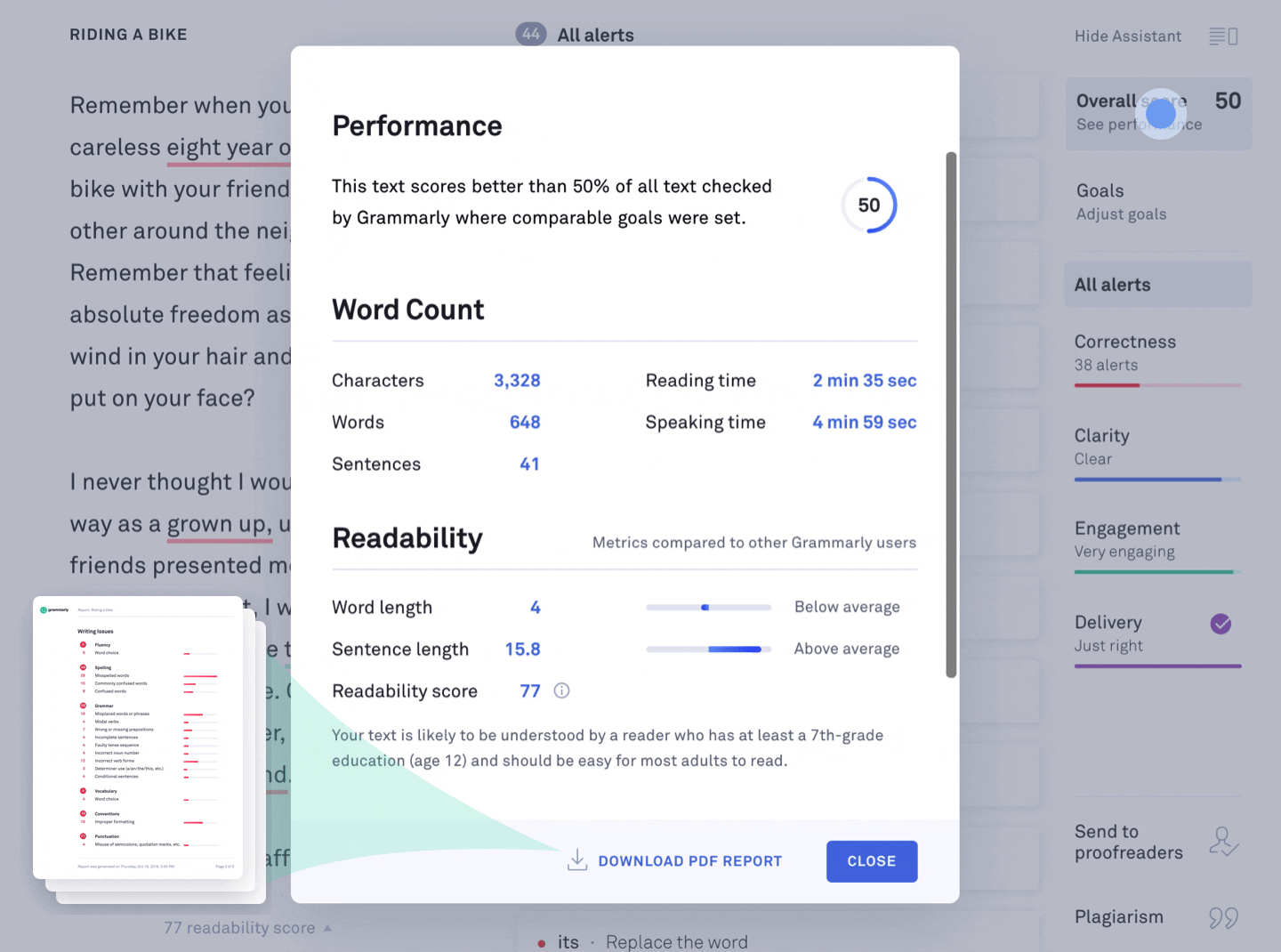Click the Sentence length comparison bar

pos(708,649)
